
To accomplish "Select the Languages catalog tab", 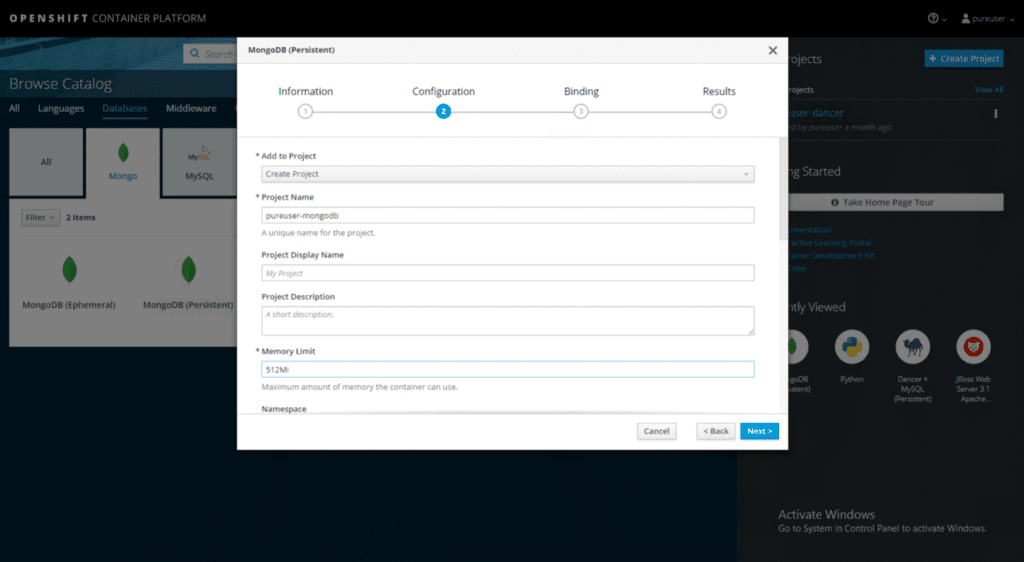I will point(61,108).
